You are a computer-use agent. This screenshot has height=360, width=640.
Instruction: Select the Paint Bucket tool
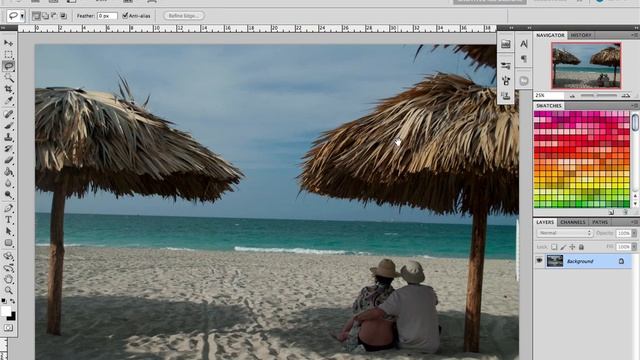[x=8, y=172]
